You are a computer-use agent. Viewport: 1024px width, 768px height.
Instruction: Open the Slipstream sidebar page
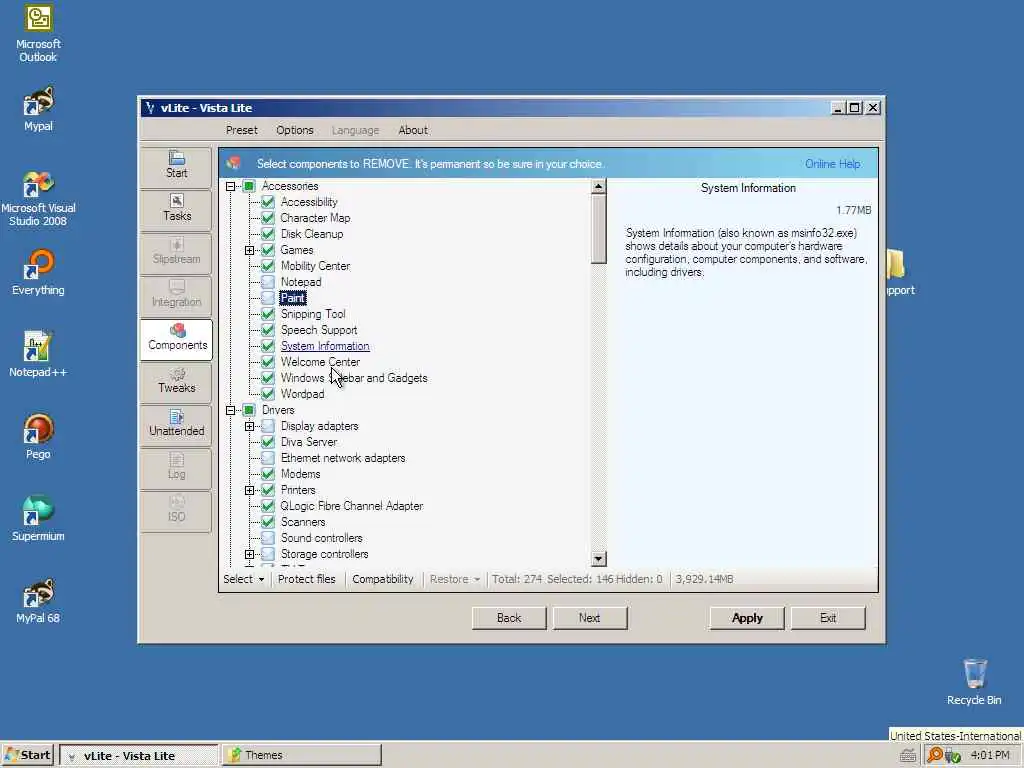176,251
